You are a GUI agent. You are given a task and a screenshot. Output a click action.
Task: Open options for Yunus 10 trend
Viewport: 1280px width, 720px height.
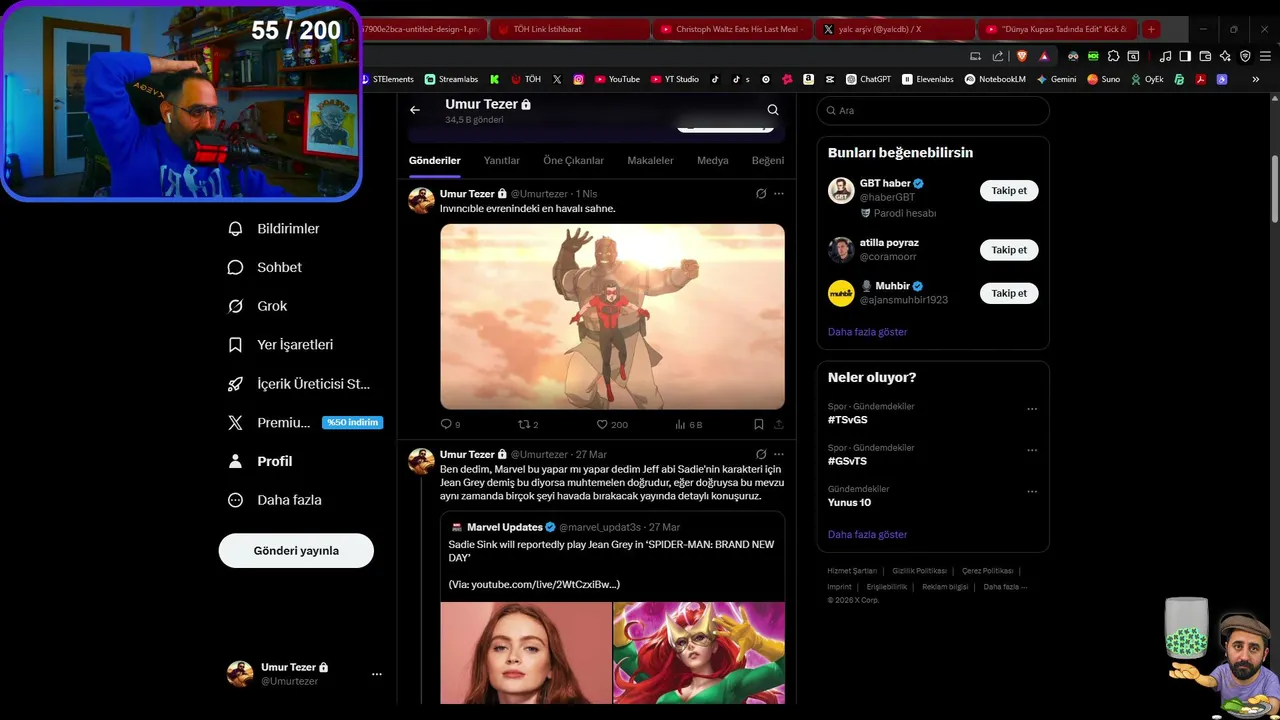1032,492
